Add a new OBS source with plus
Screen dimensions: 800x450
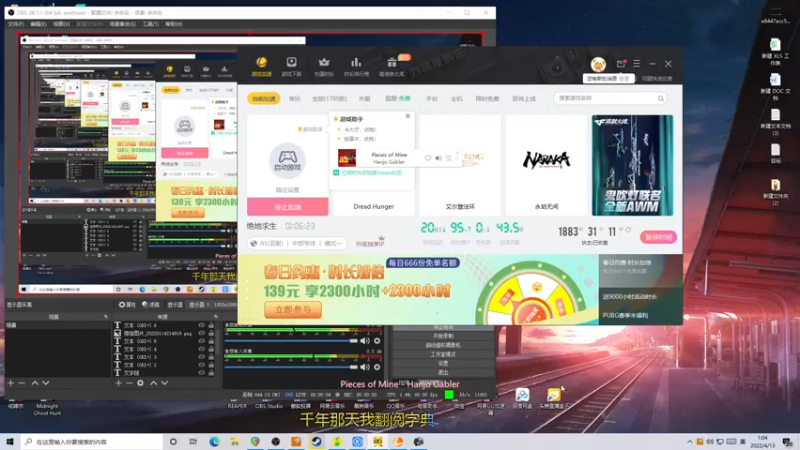[118, 383]
